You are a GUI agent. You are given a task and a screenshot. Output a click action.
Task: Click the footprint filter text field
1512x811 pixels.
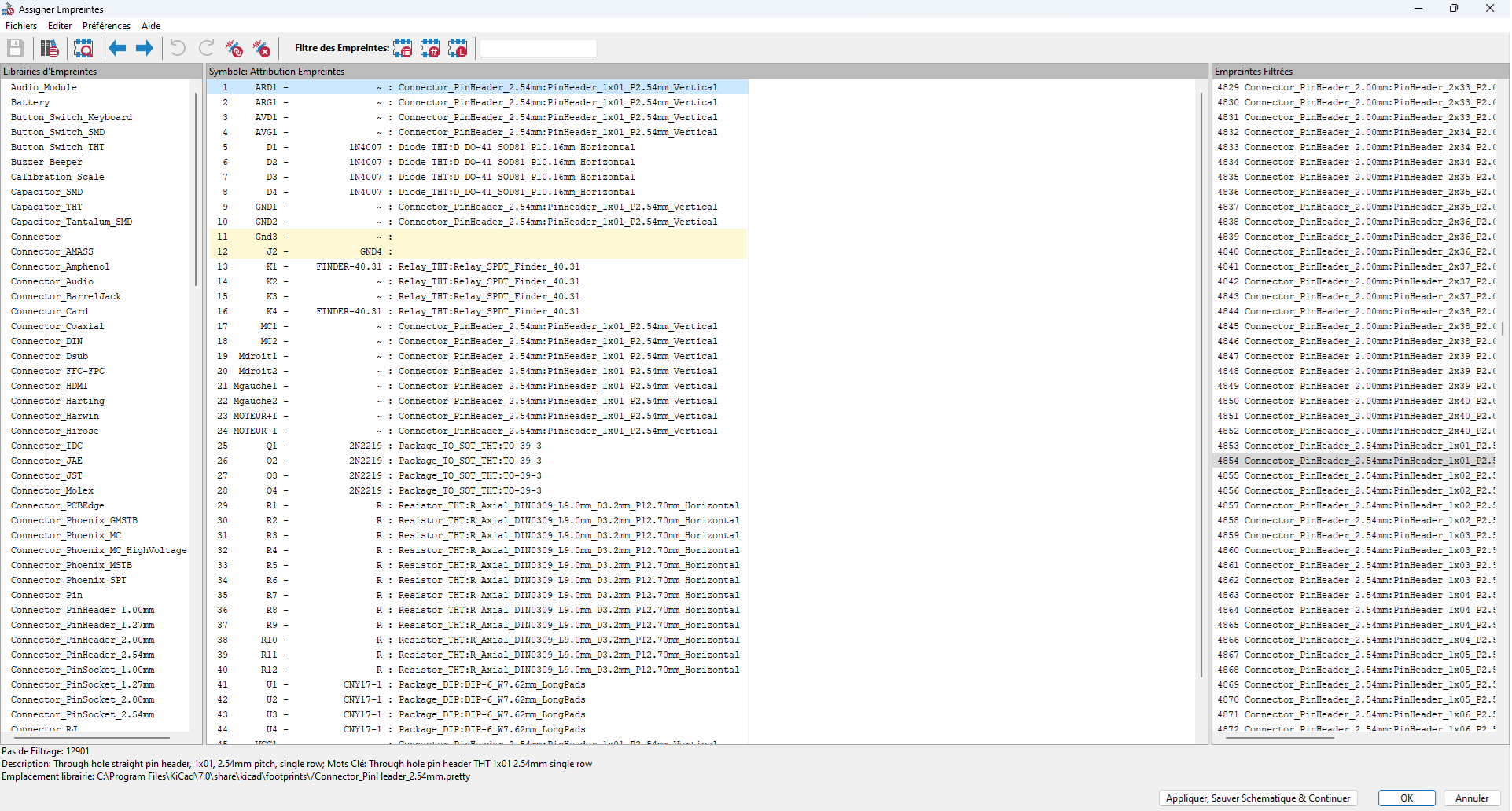pos(538,49)
